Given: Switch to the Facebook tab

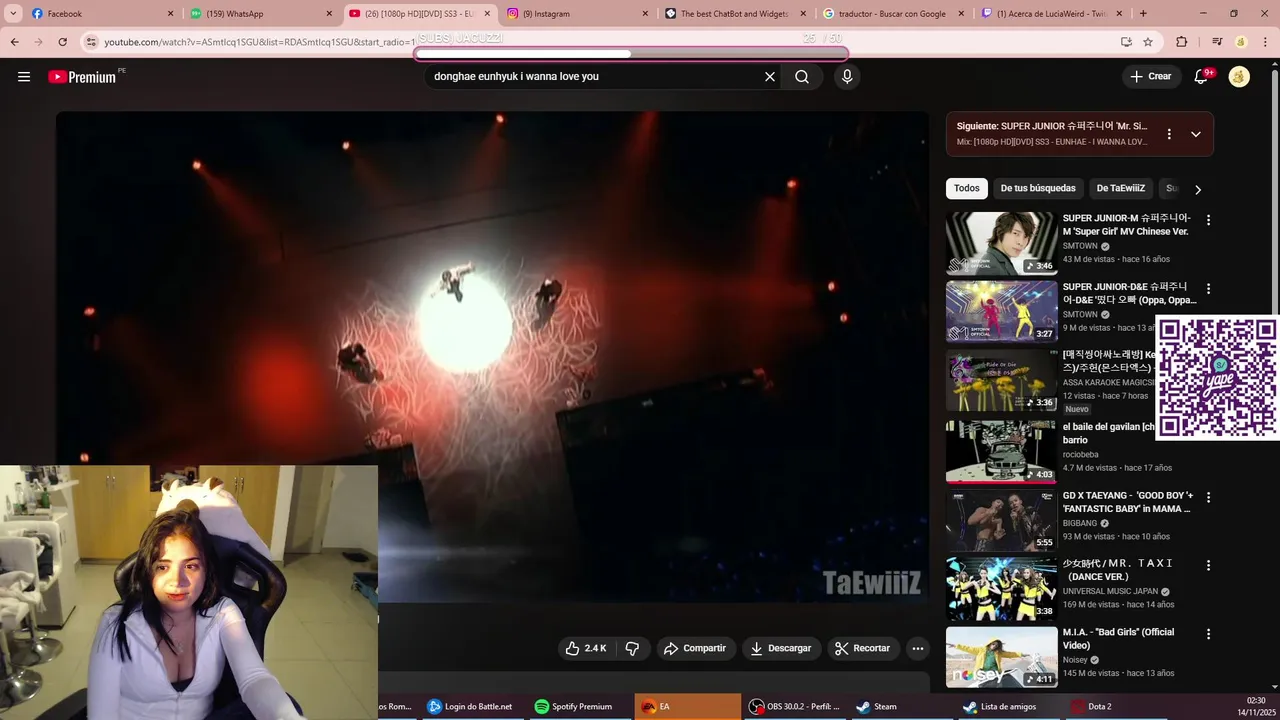Looking at the screenshot, I should tap(100, 14).
